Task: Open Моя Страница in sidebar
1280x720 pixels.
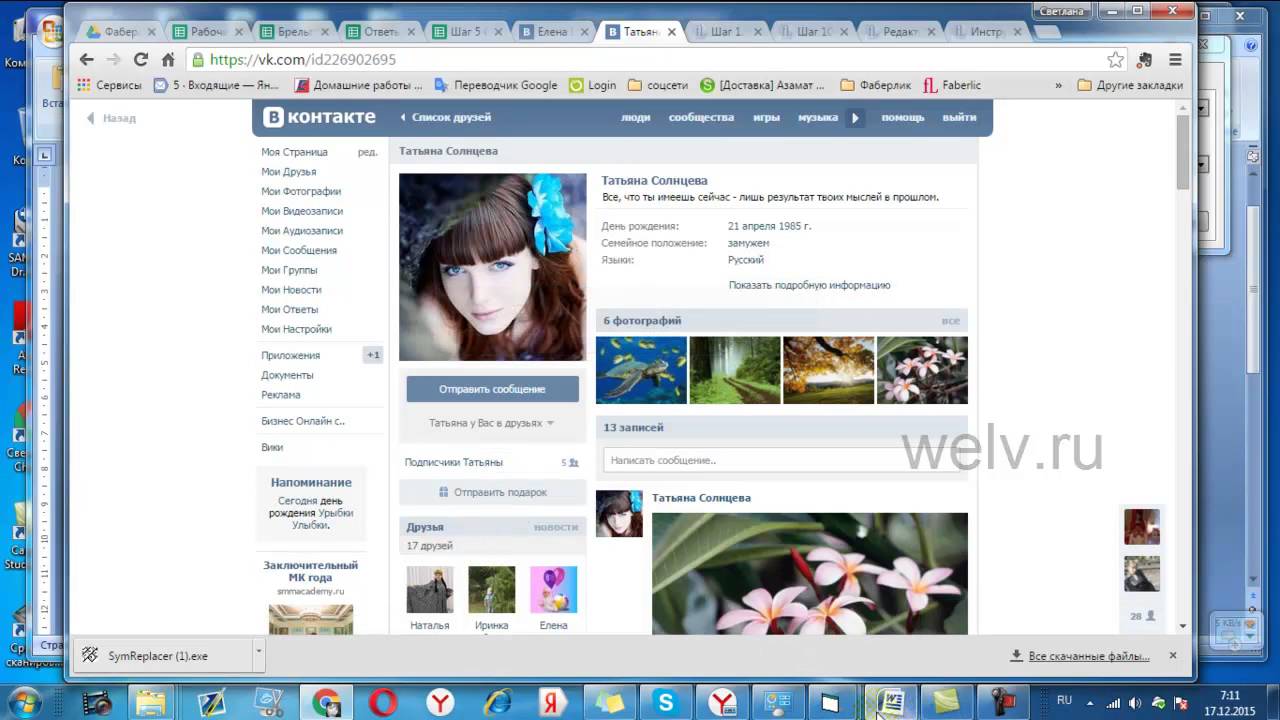Action: (x=294, y=152)
